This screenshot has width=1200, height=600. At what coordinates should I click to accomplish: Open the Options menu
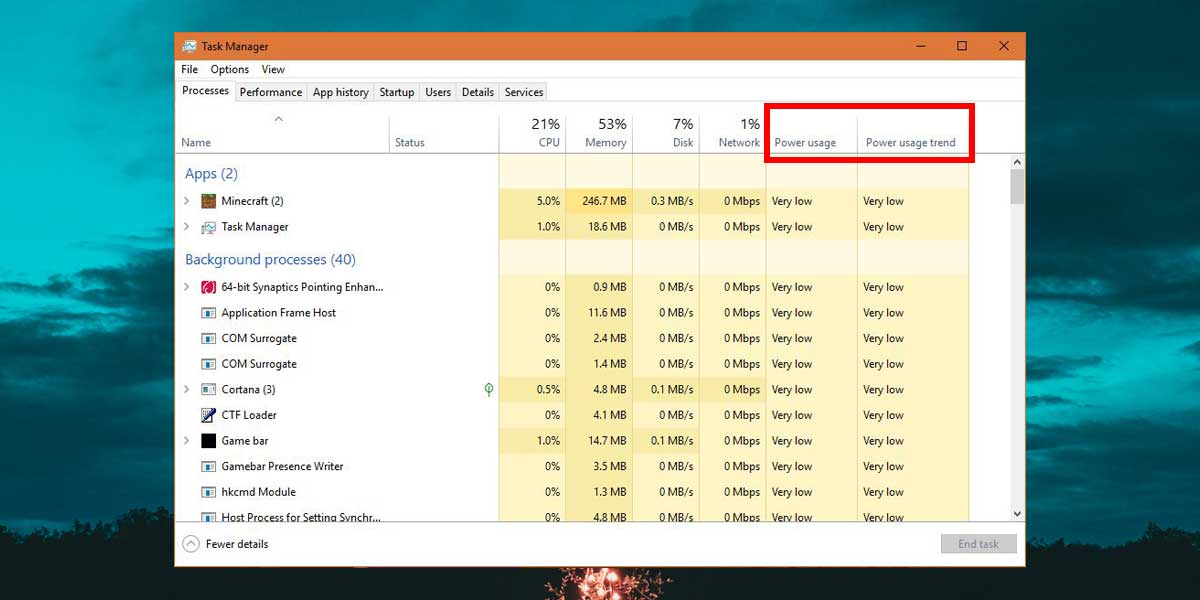(x=229, y=70)
